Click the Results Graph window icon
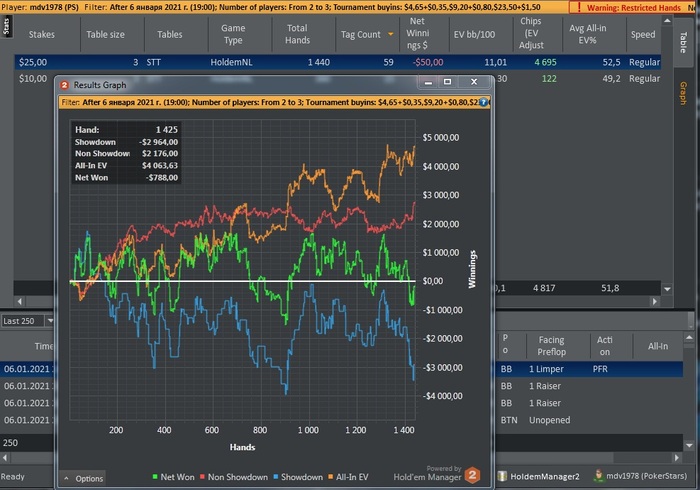This screenshot has width=700, height=490. 64,85
